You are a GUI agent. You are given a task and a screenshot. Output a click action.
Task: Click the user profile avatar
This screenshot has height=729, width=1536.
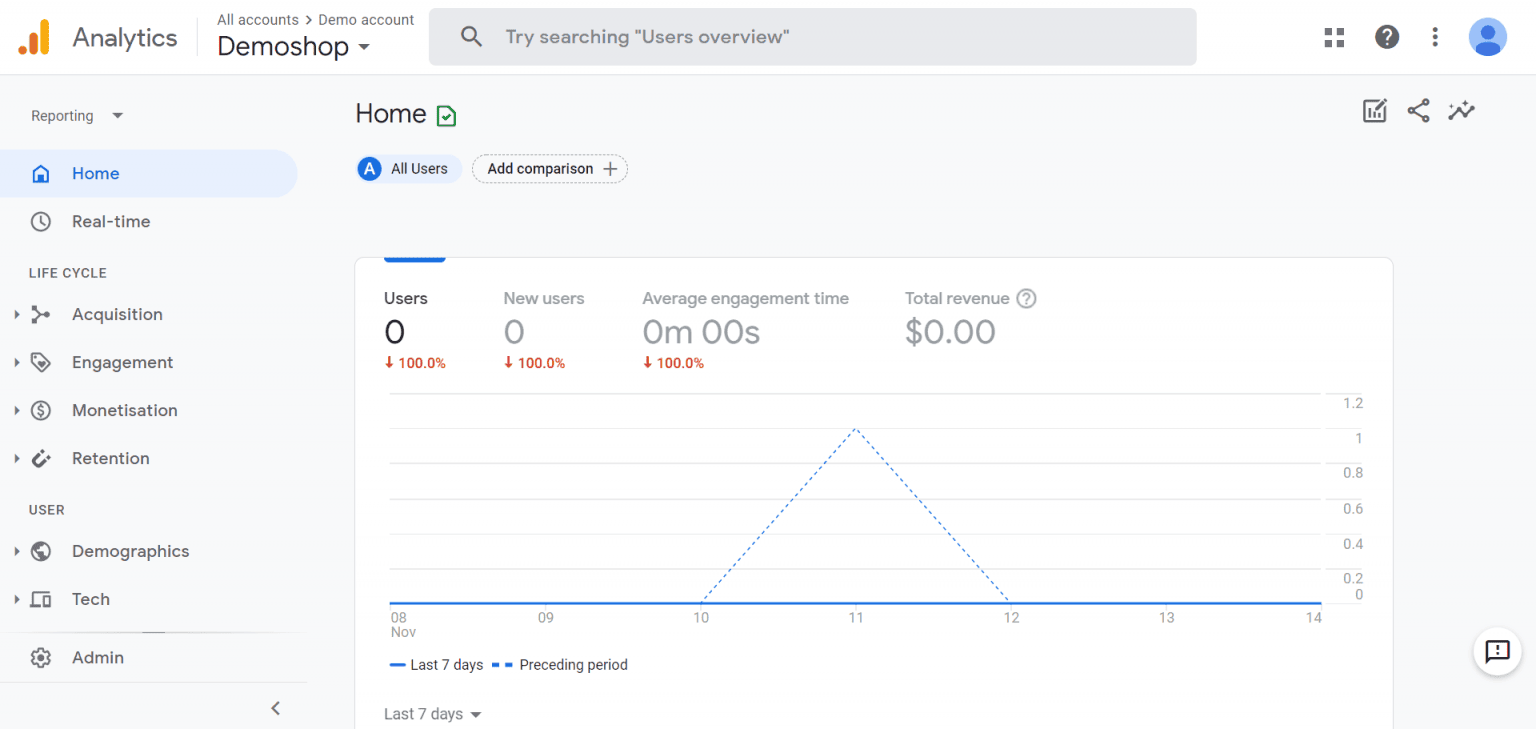point(1487,37)
